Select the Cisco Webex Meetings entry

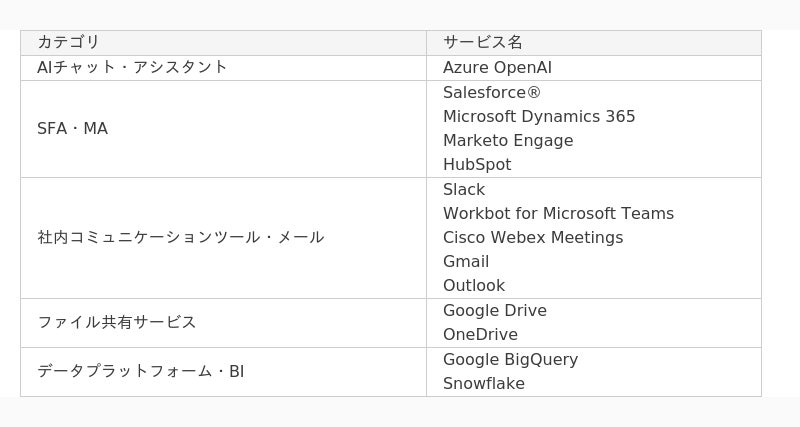point(533,237)
